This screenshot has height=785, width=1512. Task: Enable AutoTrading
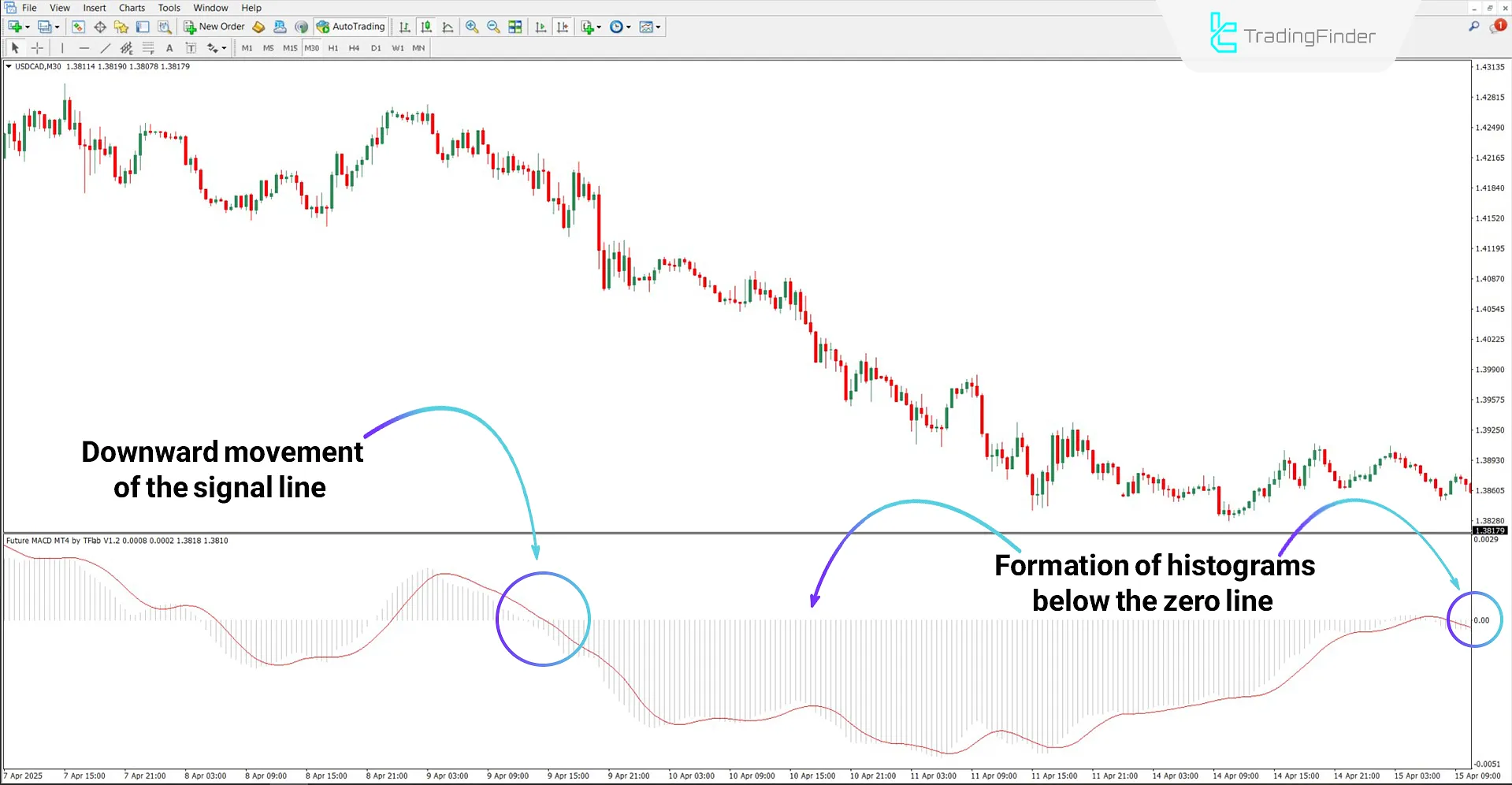(350, 26)
